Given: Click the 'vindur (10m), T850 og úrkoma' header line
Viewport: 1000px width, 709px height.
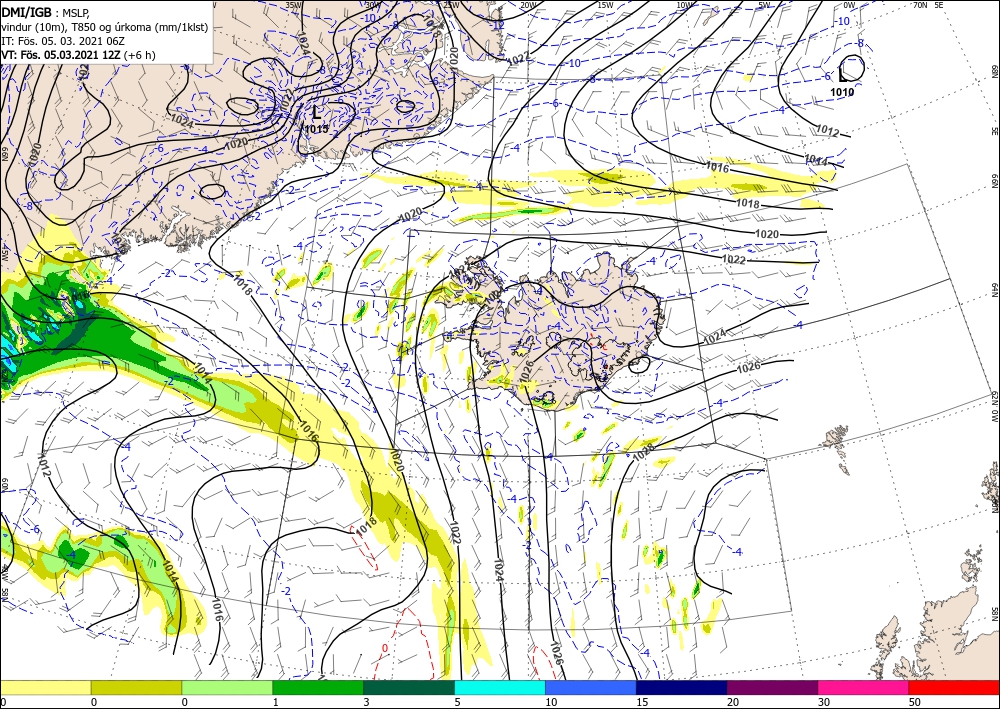Looking at the screenshot, I should click(x=105, y=27).
